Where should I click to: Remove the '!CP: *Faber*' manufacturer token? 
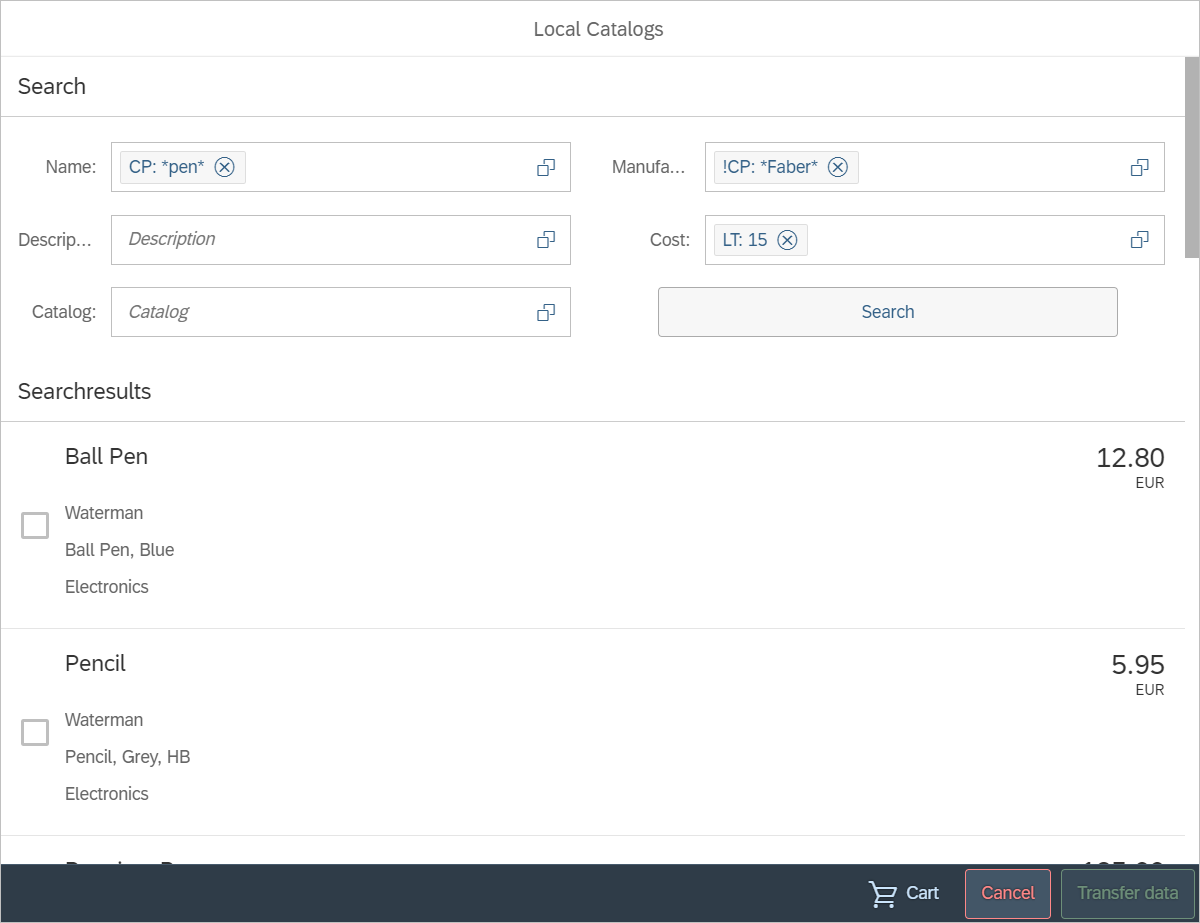point(838,167)
